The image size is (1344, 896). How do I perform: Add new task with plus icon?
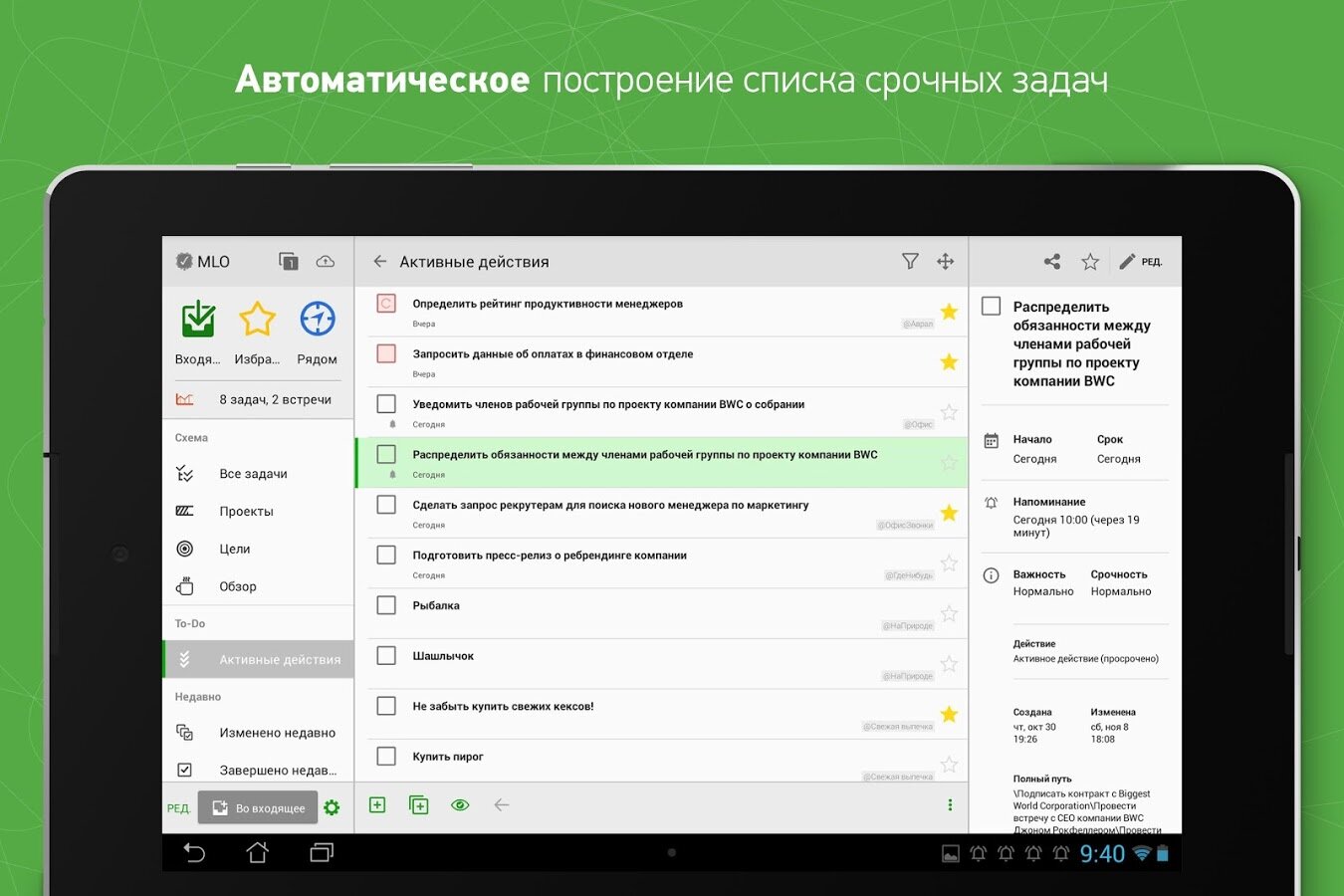[377, 804]
